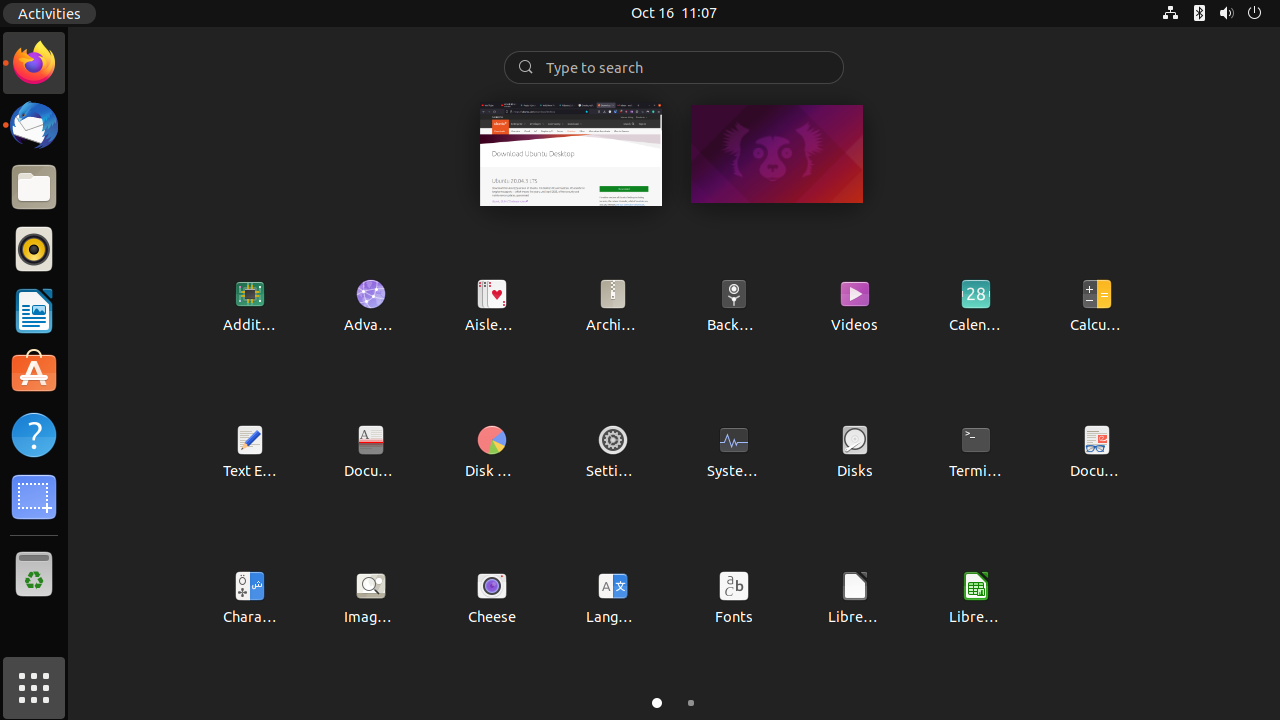
Task: Open the Archive Manager
Action: (x=612, y=305)
